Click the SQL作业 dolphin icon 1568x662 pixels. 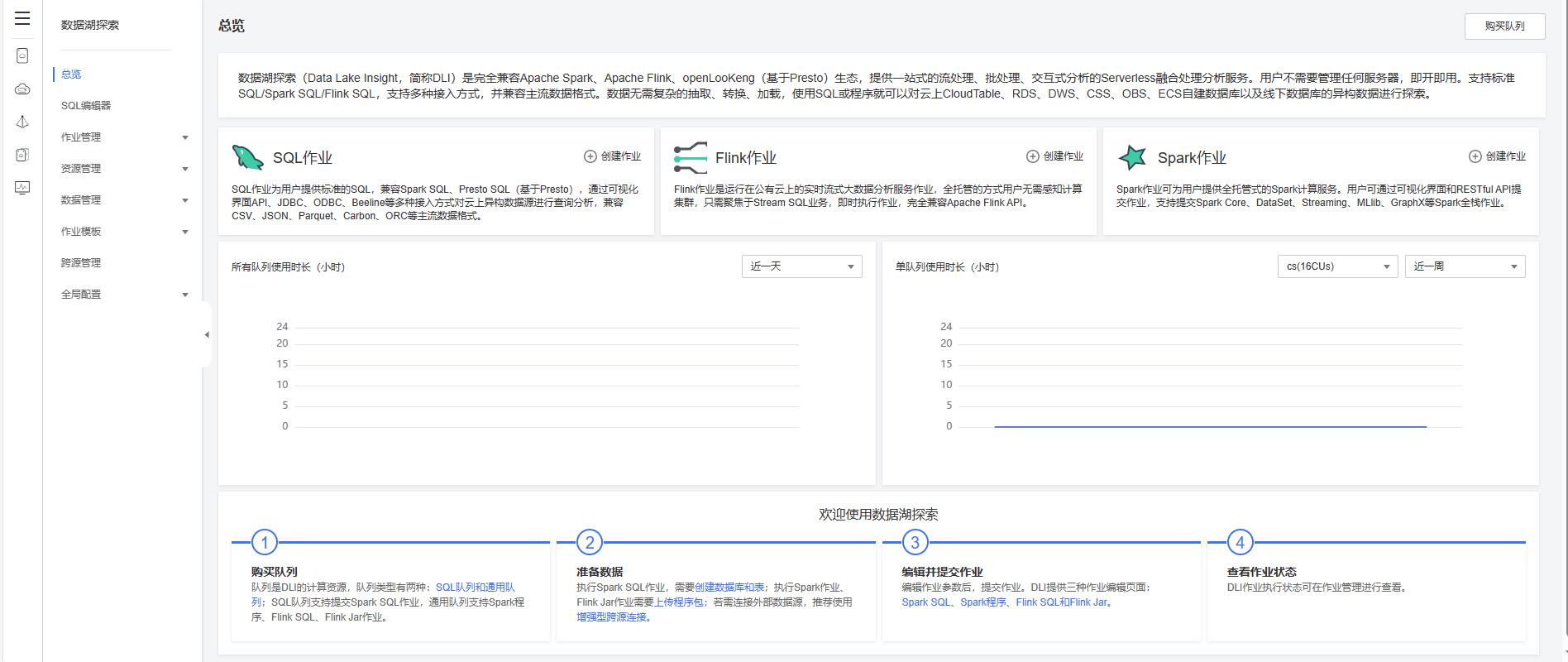point(248,157)
